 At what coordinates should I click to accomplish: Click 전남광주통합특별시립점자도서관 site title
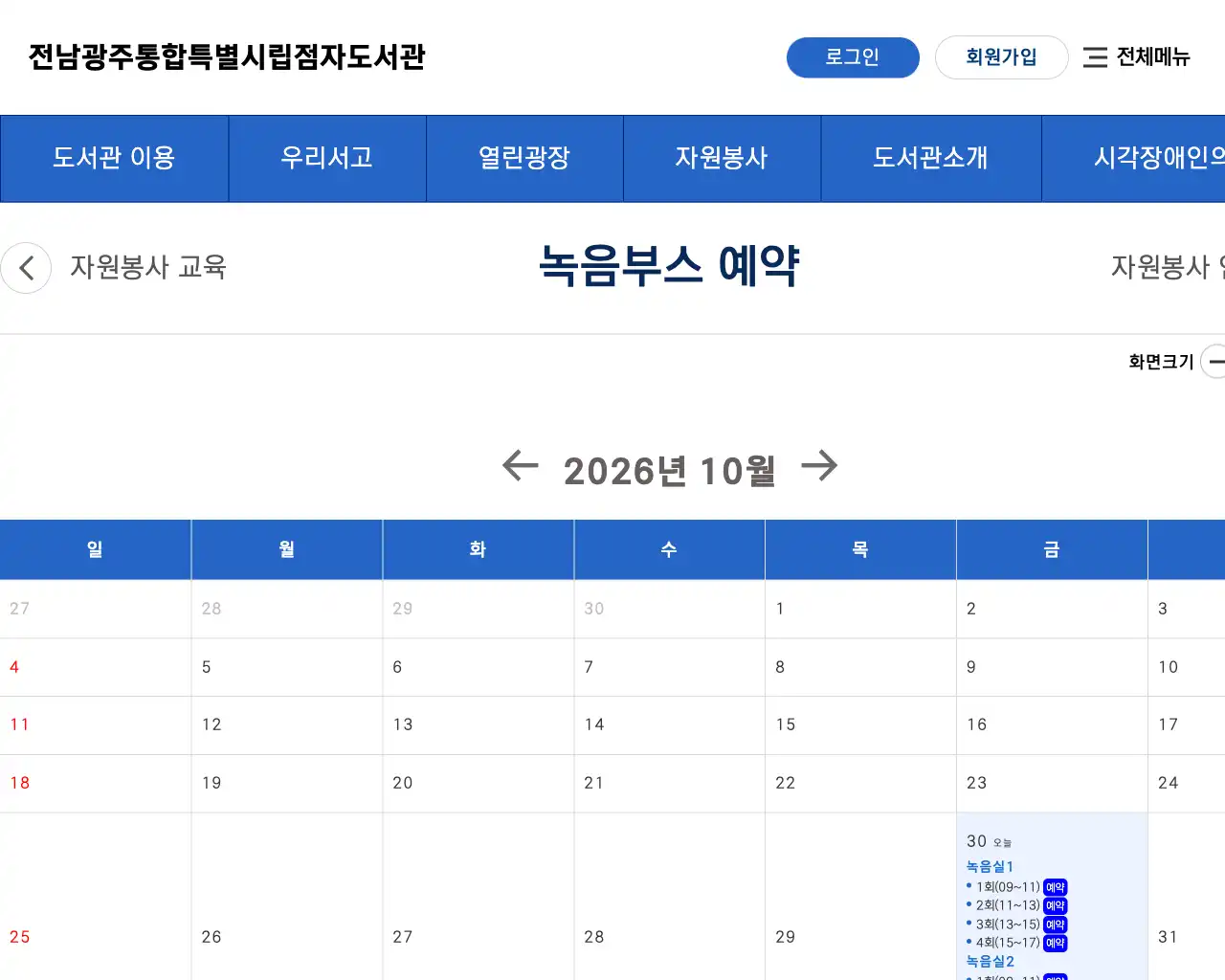(x=227, y=57)
